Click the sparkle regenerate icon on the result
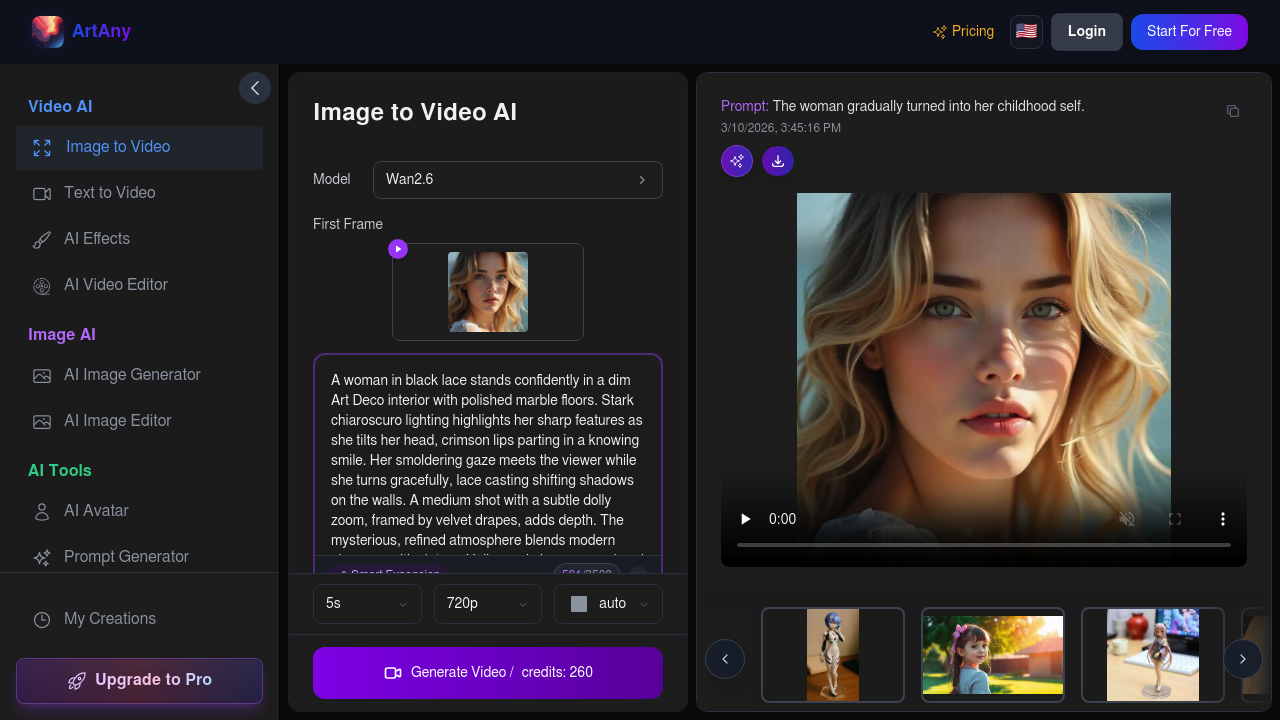 (x=736, y=161)
